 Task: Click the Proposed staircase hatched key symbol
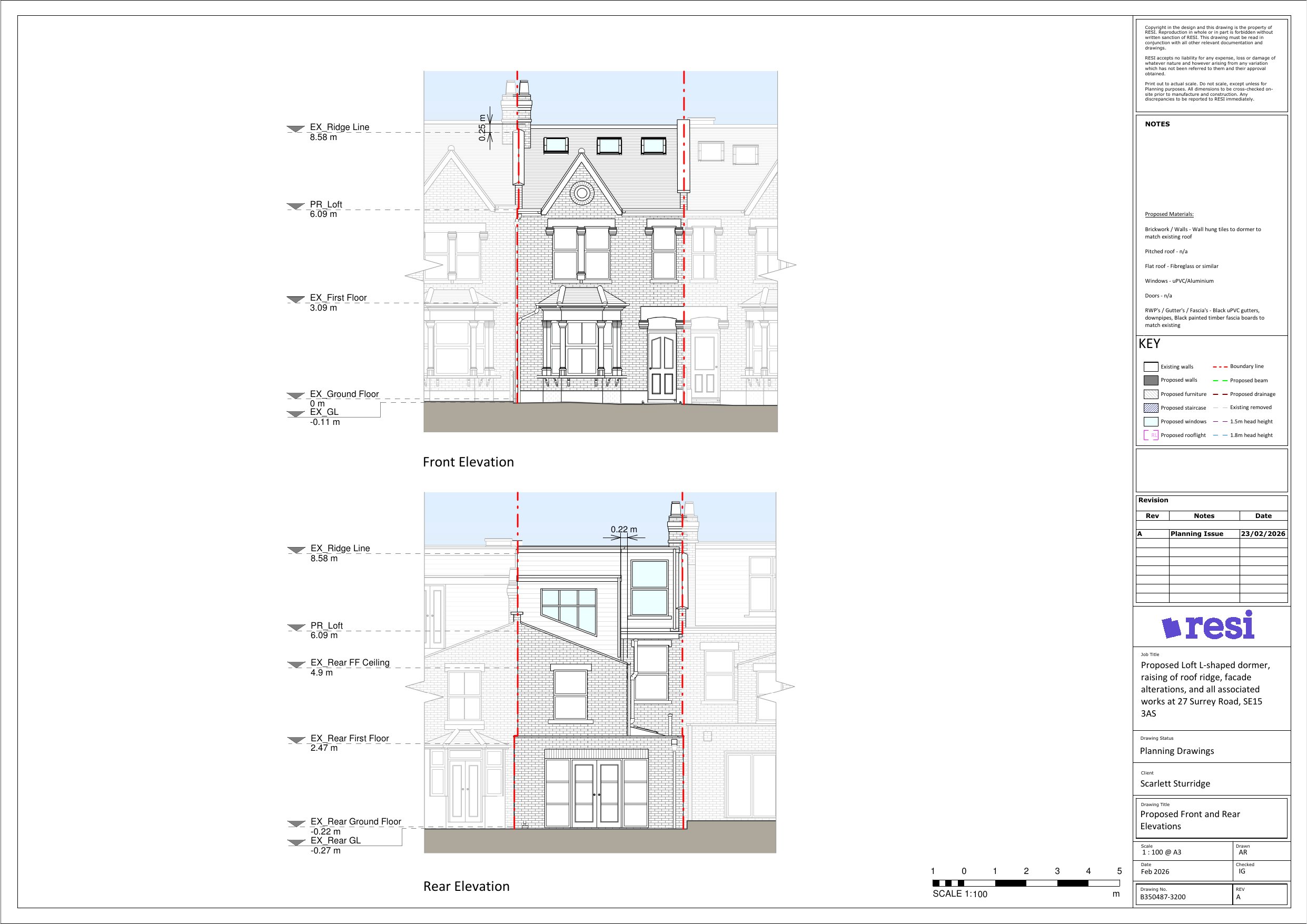[x=1151, y=408]
